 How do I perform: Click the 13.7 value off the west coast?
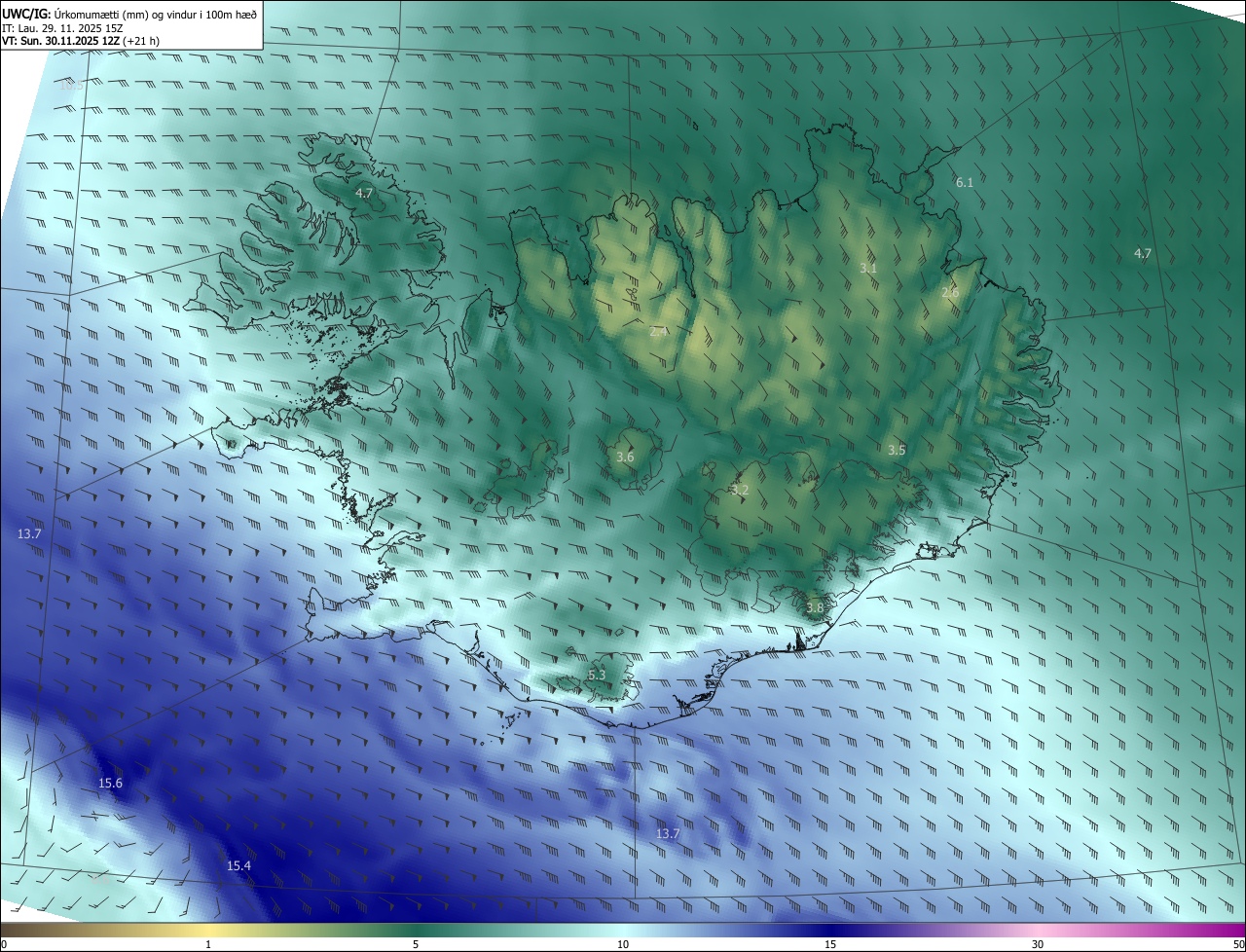tap(29, 533)
